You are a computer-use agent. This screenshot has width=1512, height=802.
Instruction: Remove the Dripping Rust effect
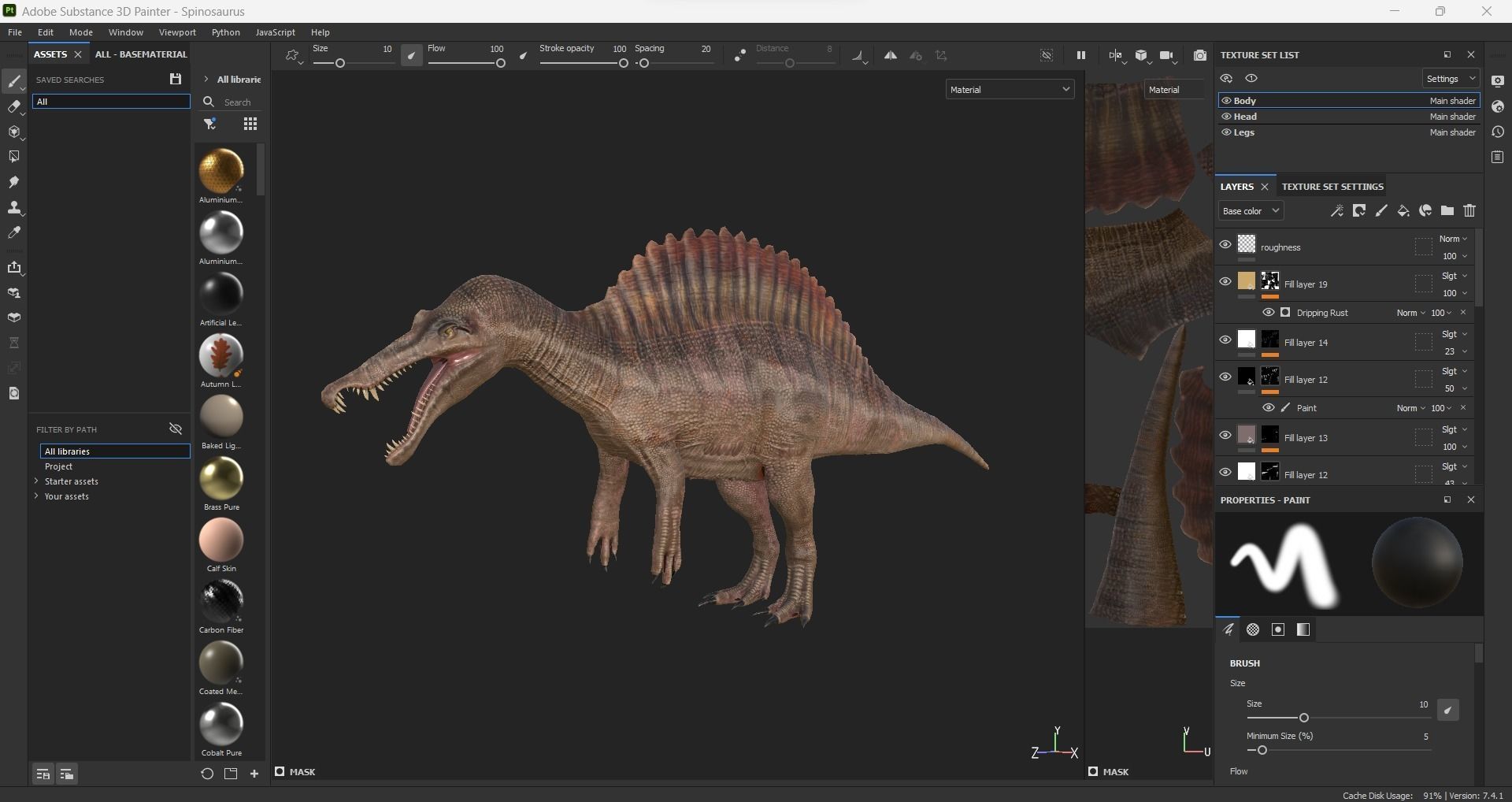click(x=1464, y=313)
